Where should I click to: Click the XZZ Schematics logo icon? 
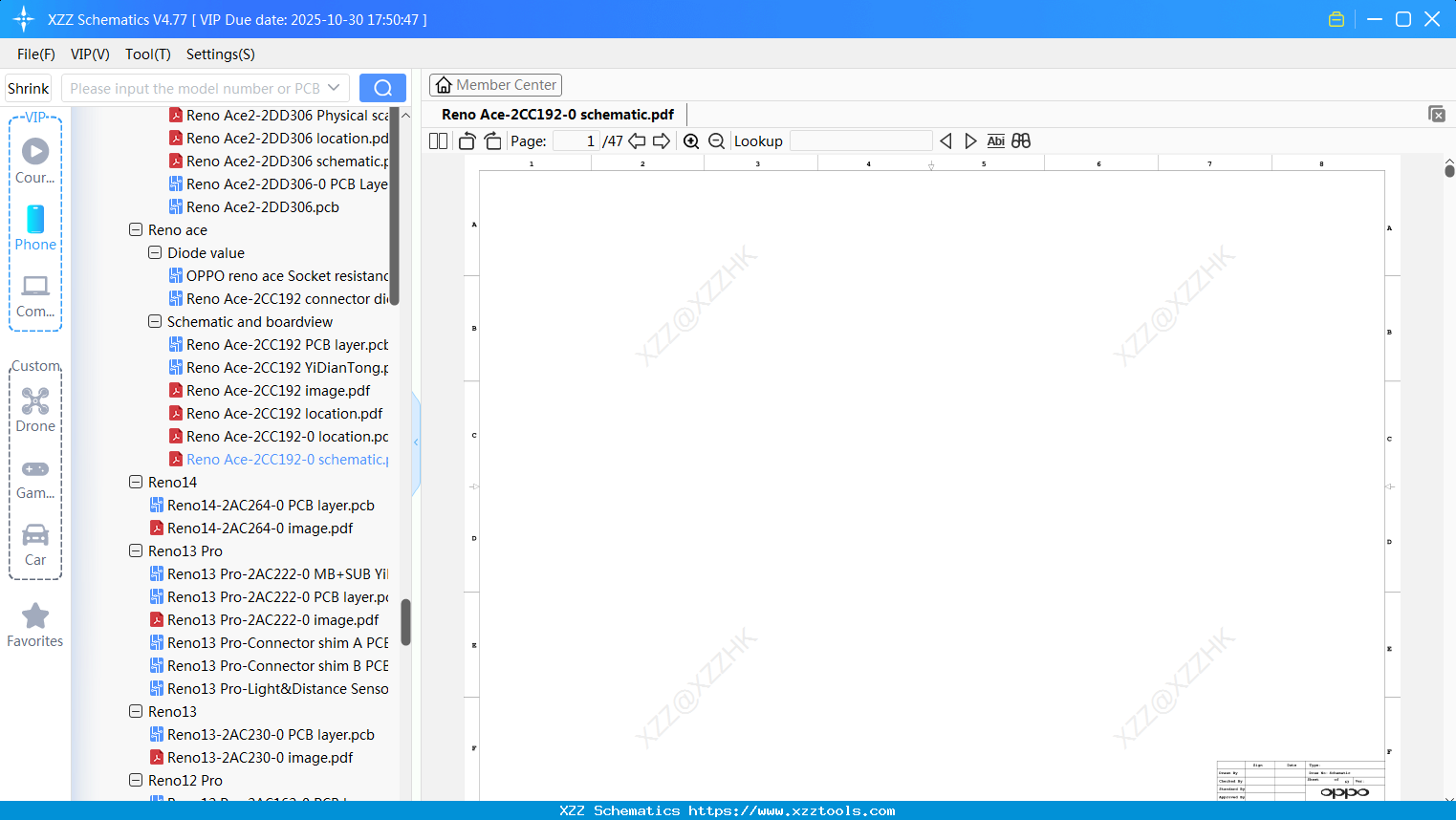24,19
